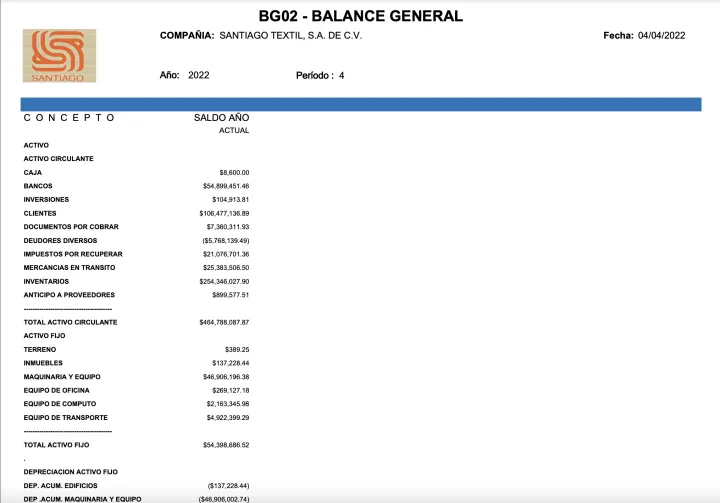Image resolution: width=720 pixels, height=503 pixels.
Task: Select the TOTAL ACTIVO CIRCULANTE amount
Action: click(x=224, y=322)
